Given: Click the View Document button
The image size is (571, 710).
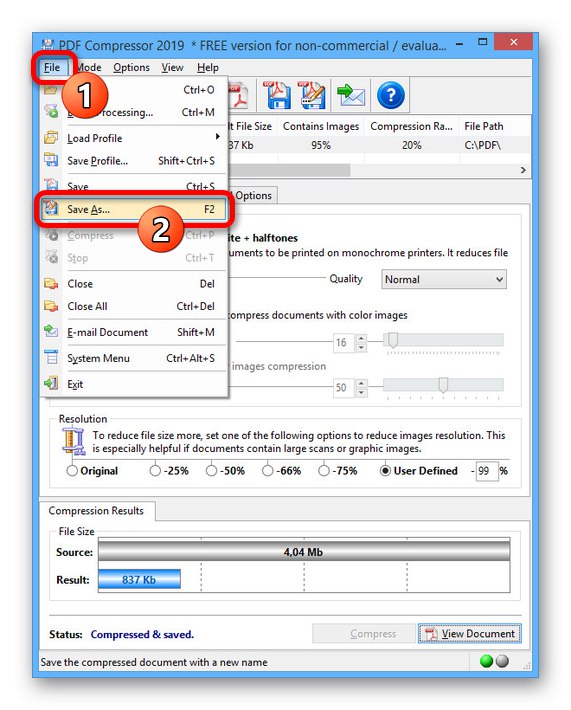Looking at the screenshot, I should [470, 634].
